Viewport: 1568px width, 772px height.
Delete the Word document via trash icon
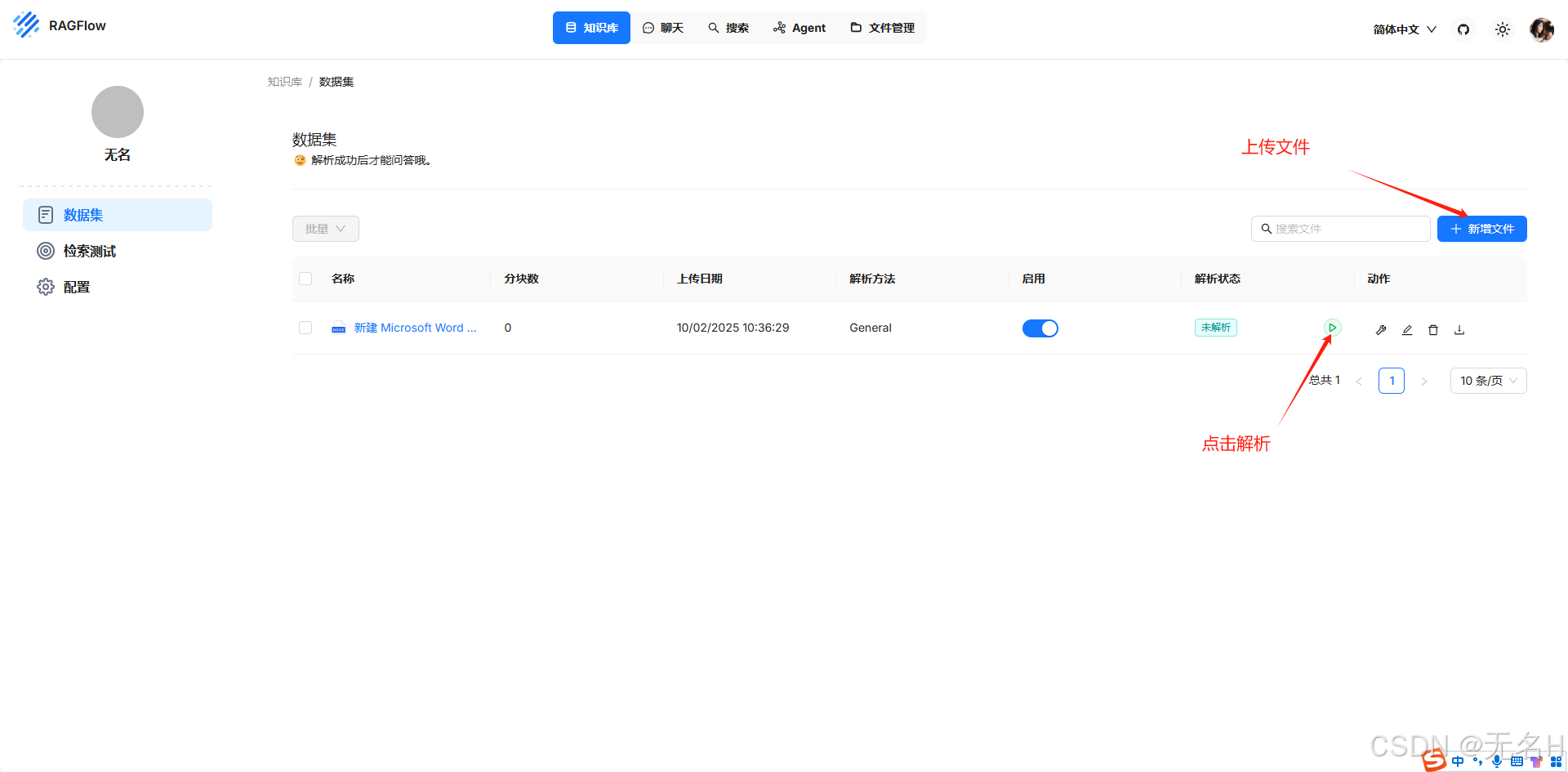tap(1433, 329)
